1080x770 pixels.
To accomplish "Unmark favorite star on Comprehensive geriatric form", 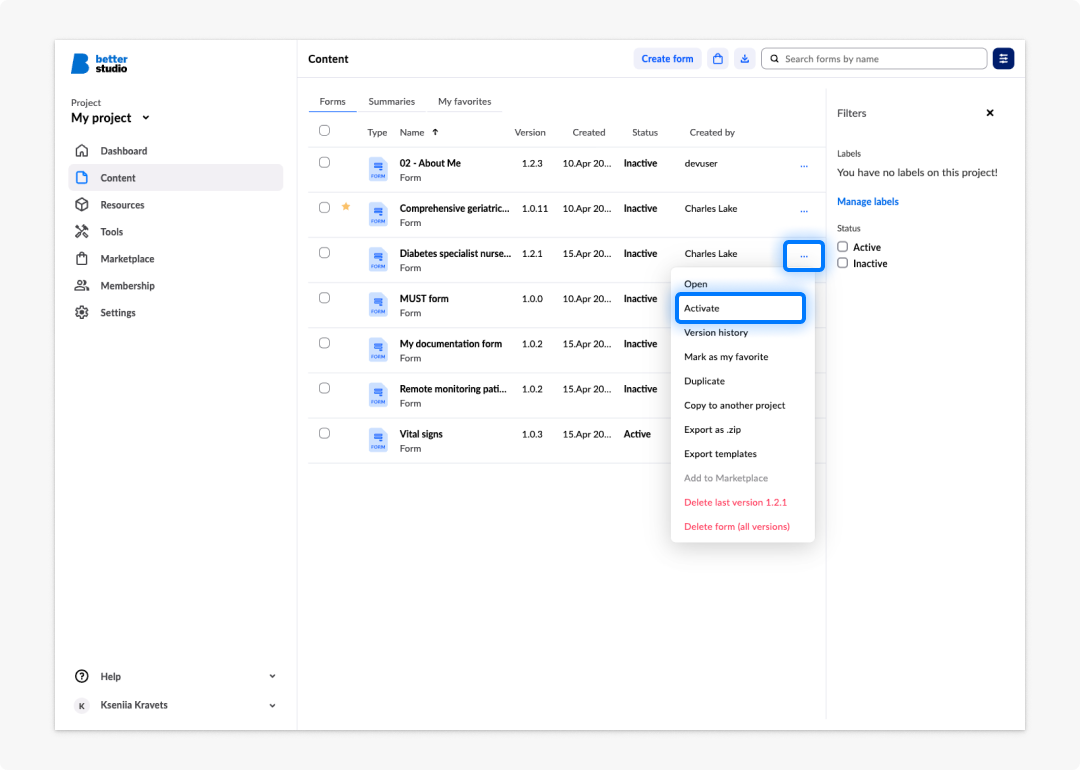I will coord(346,206).
